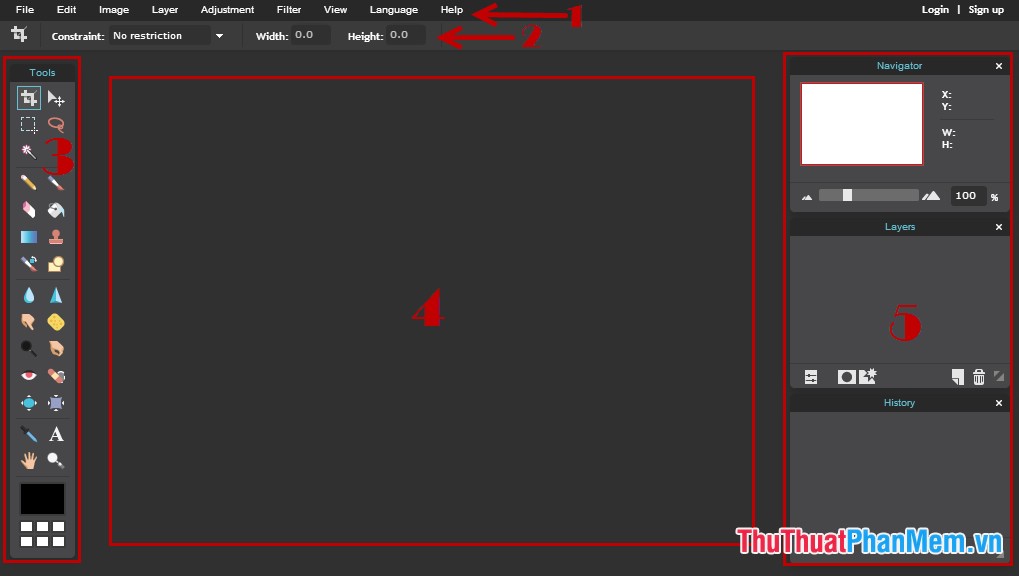
Task: Activate the Hand tool
Action: pyautogui.click(x=28, y=460)
